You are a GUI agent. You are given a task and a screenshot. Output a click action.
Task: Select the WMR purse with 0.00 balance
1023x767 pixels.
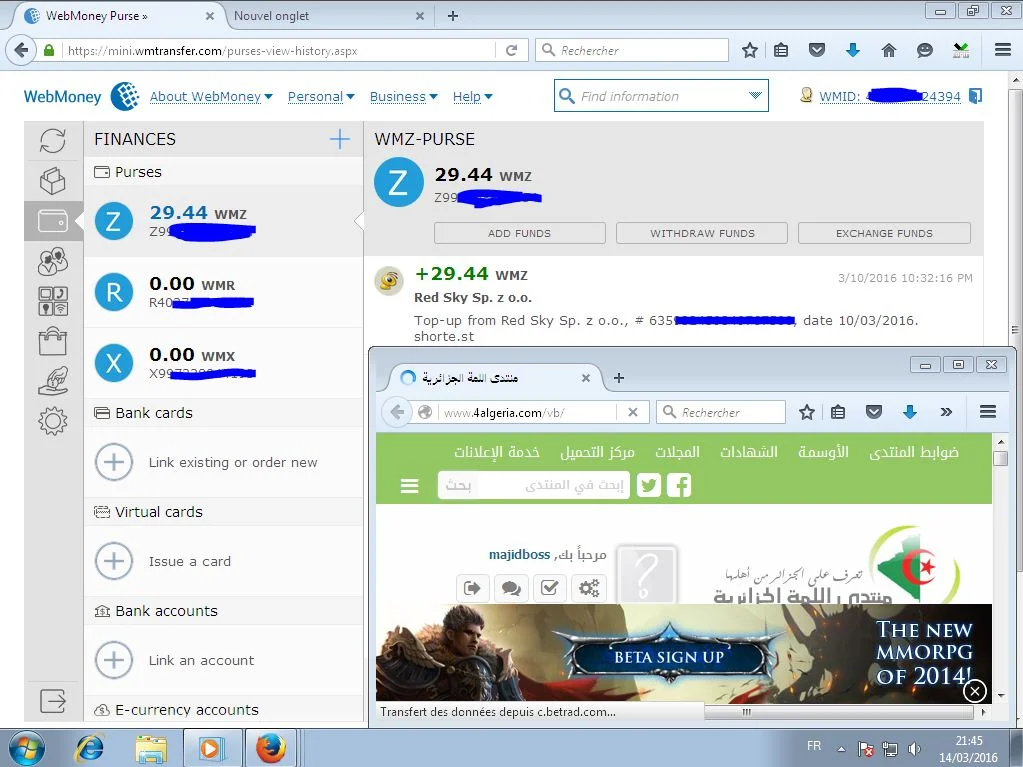click(223, 292)
